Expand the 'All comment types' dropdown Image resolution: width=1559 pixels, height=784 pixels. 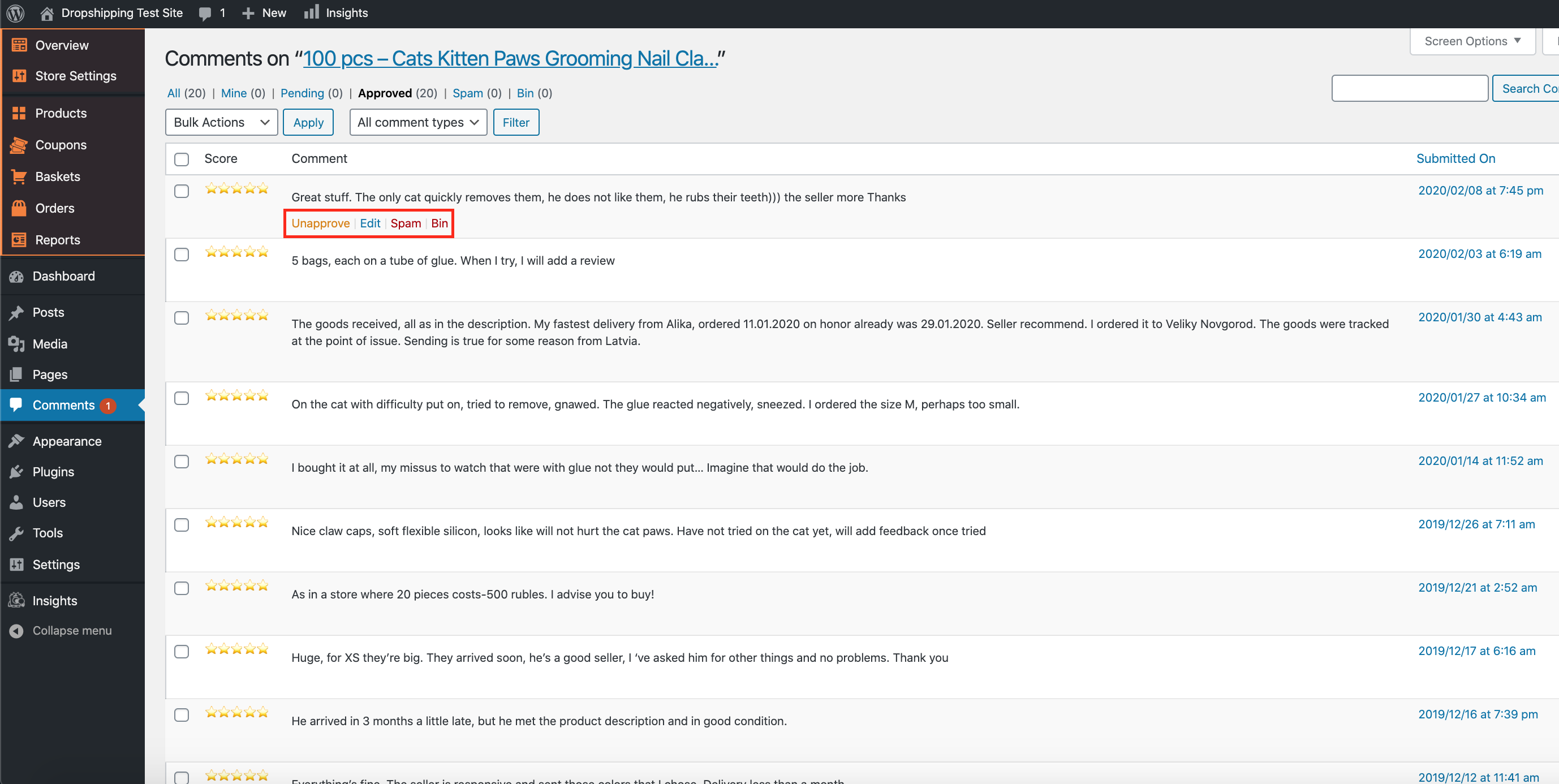click(417, 122)
